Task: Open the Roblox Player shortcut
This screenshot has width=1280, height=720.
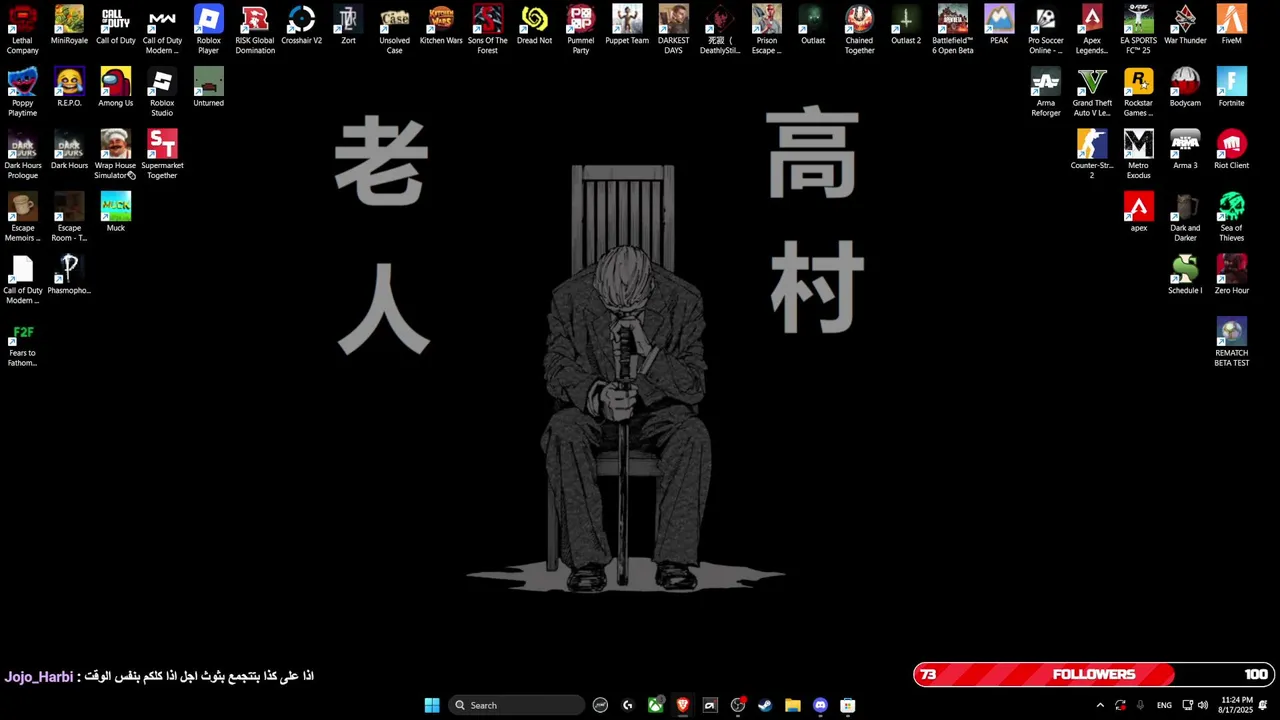Action: pos(208,30)
